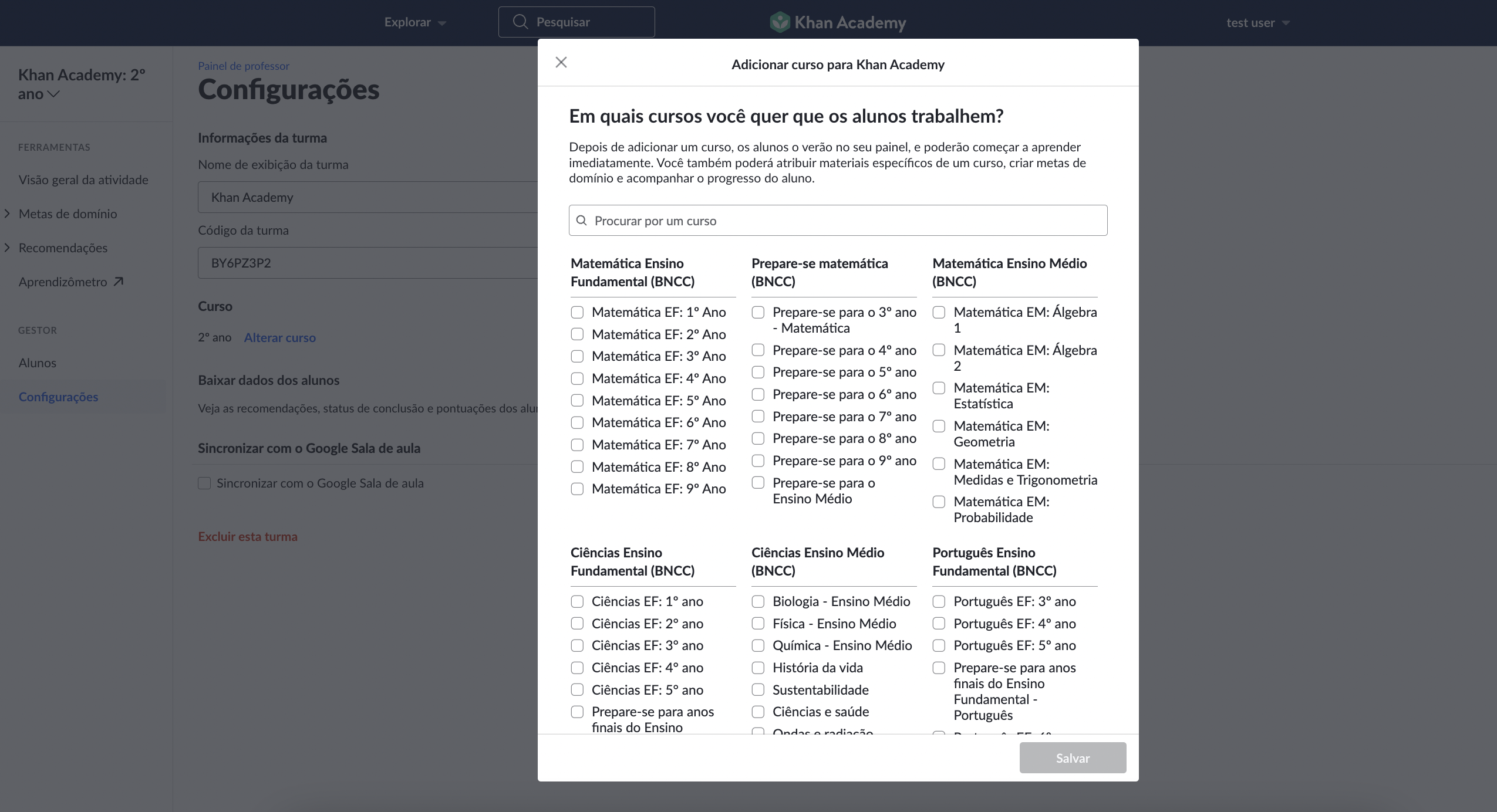
Task: Open Visão geral da atividade
Action: [83, 180]
